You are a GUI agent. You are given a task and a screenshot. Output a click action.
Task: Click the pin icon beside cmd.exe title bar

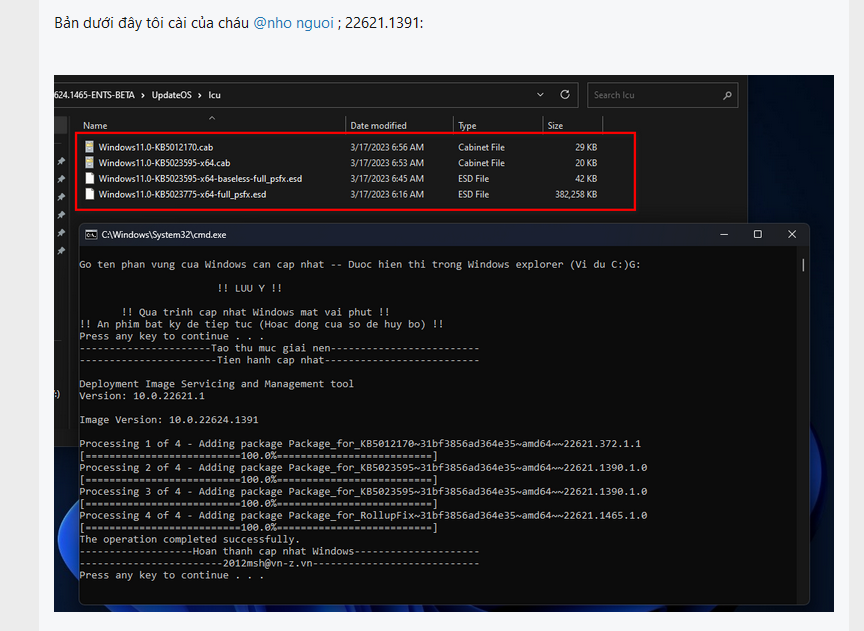(61, 233)
